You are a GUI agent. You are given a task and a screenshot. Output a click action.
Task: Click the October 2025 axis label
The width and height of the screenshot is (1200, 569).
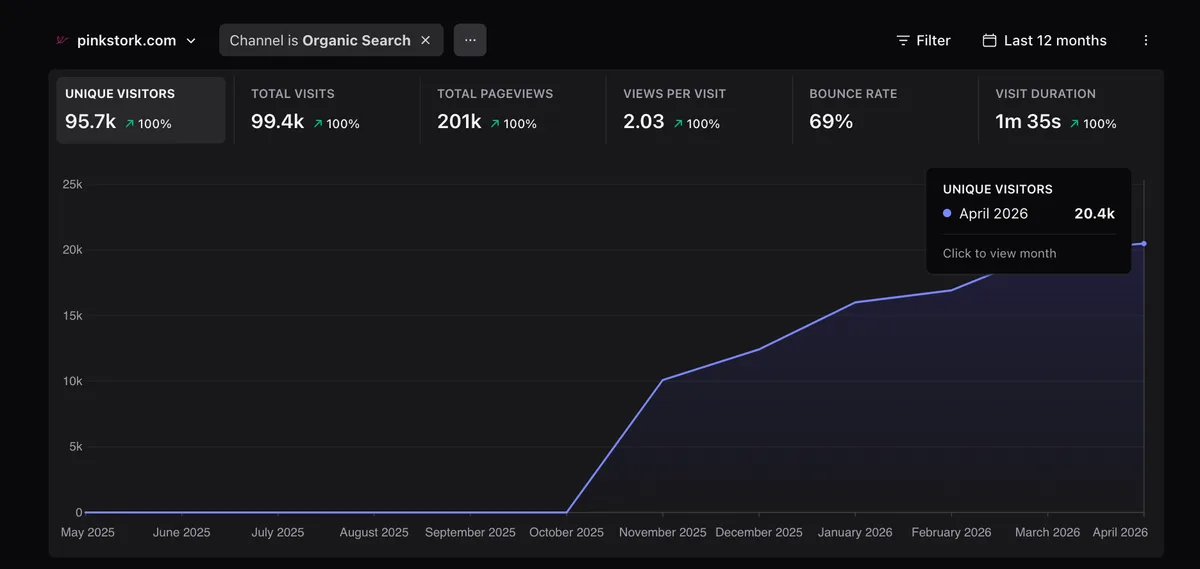tap(566, 532)
